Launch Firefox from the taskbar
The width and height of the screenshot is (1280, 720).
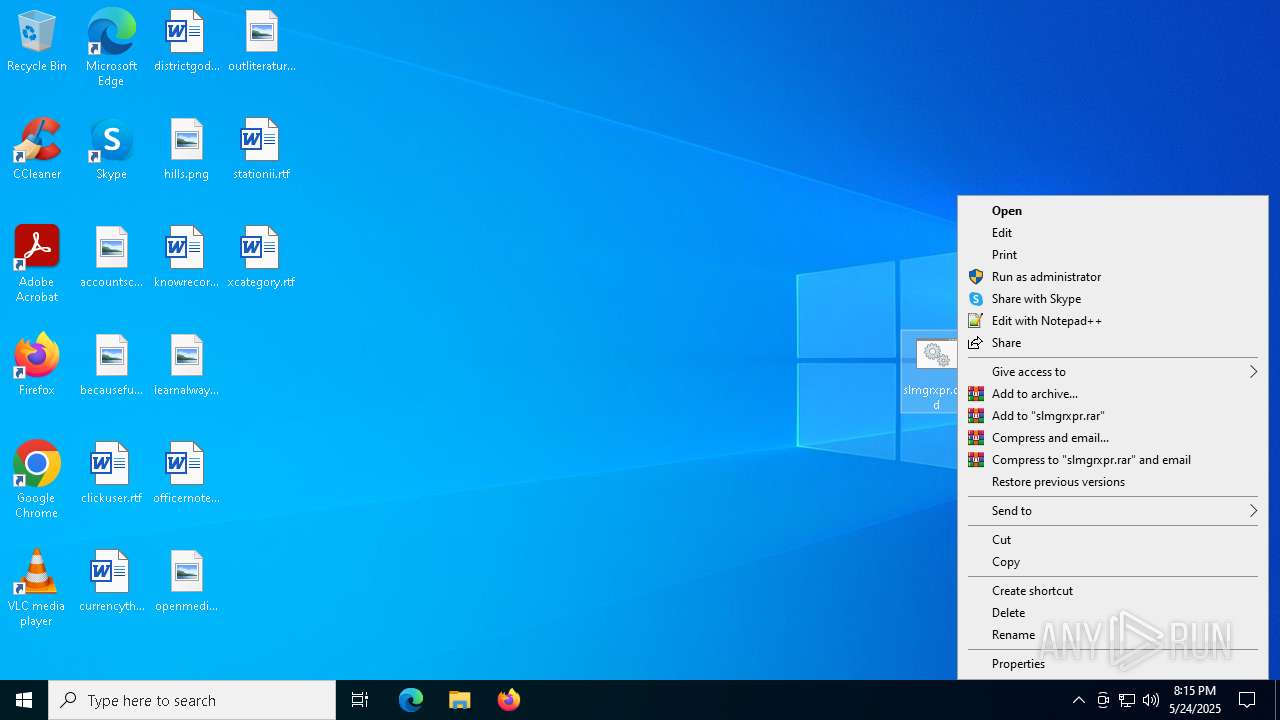[x=509, y=700]
